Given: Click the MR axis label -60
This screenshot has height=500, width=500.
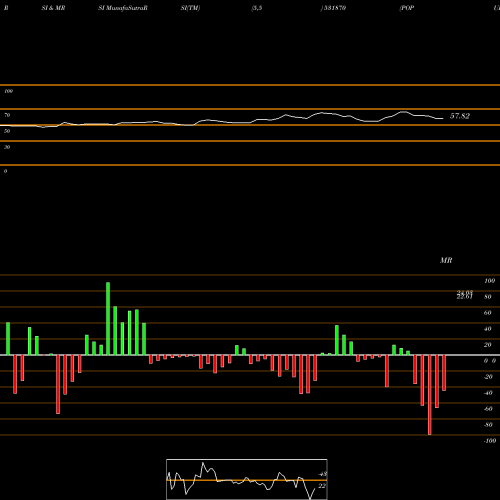Looking at the screenshot, I should click(488, 409).
